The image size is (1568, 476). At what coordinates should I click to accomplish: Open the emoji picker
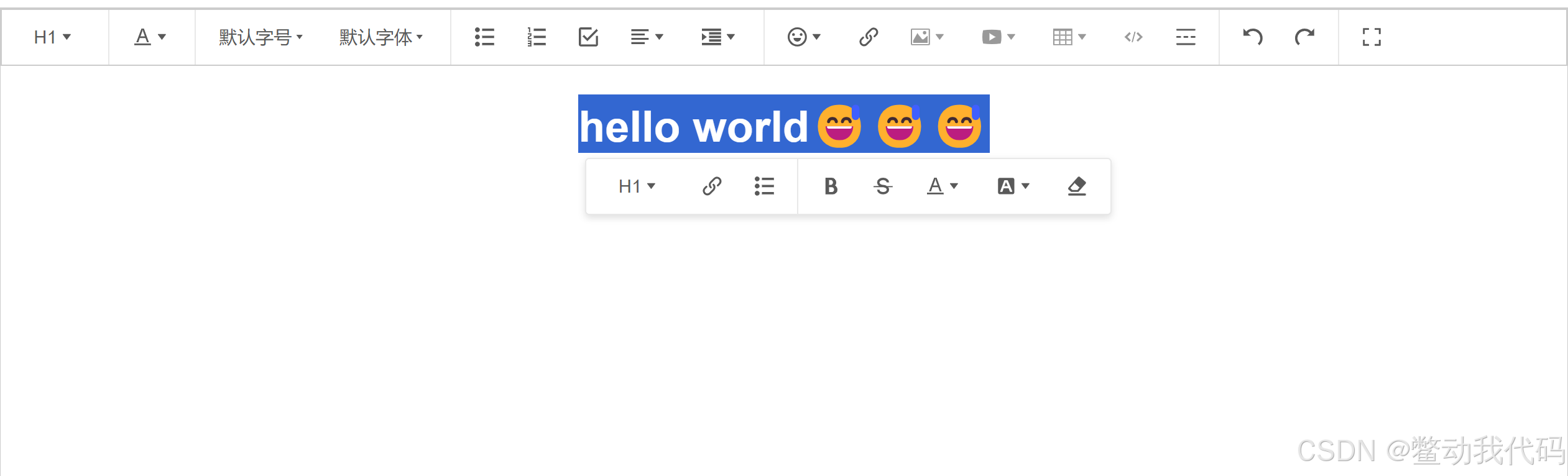[x=804, y=37]
